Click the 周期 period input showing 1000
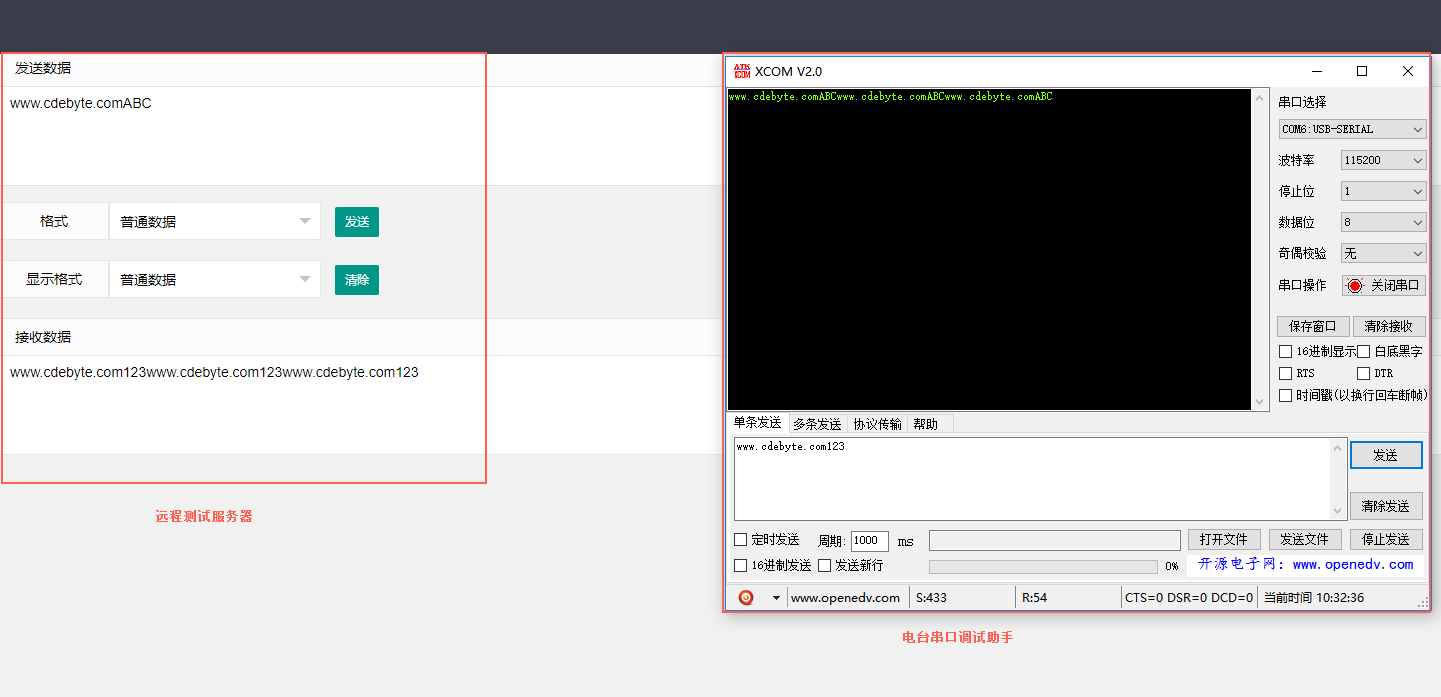This screenshot has width=1441, height=697. 868,540
